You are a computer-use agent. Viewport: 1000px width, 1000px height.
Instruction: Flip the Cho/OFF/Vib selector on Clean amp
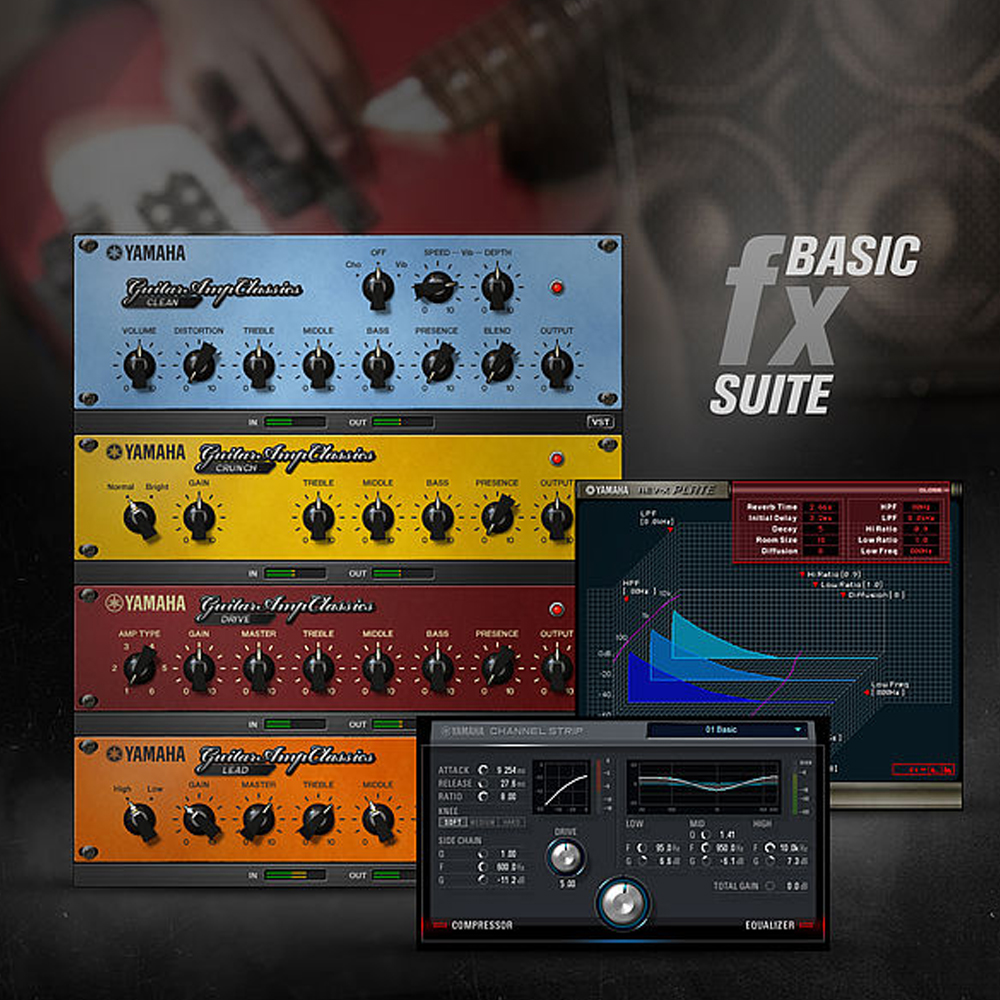378,288
